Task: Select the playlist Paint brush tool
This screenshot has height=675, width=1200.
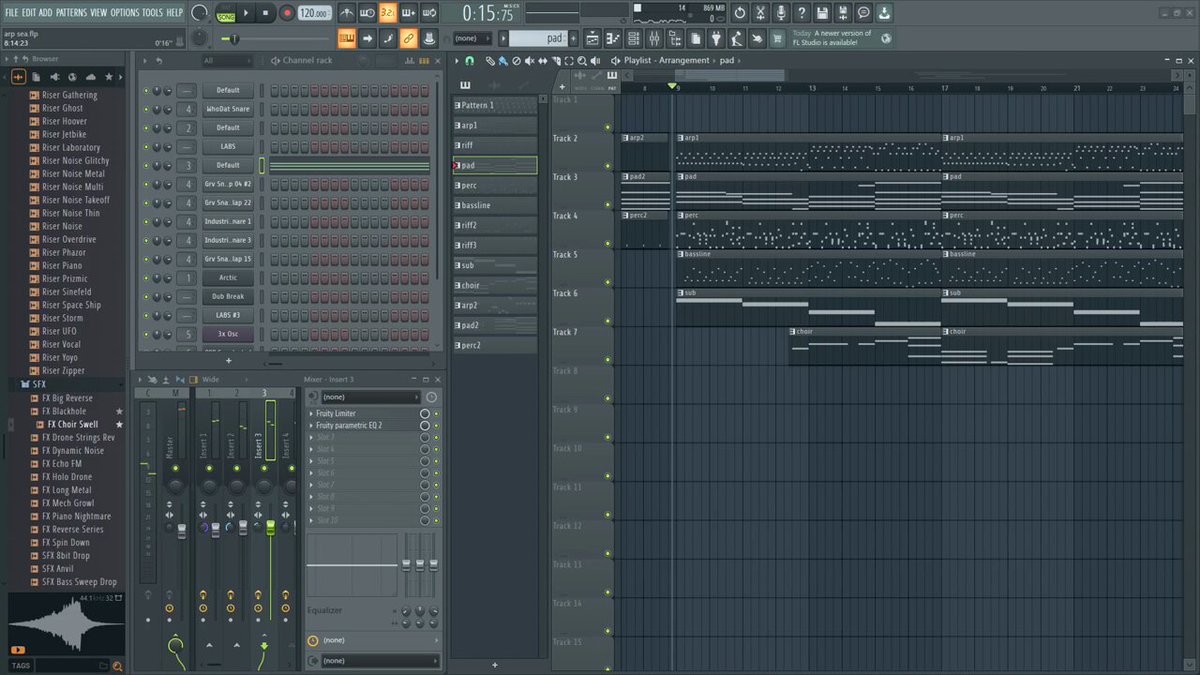Action: [503, 61]
